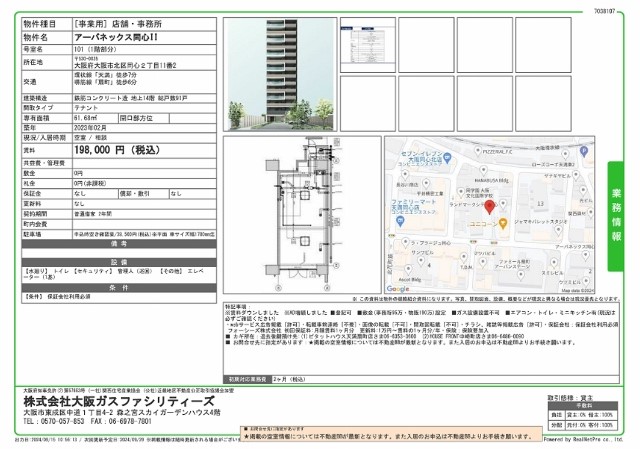Click the rent value 198,000 円（税込）
The height and width of the screenshot is (449, 640).
point(117,150)
